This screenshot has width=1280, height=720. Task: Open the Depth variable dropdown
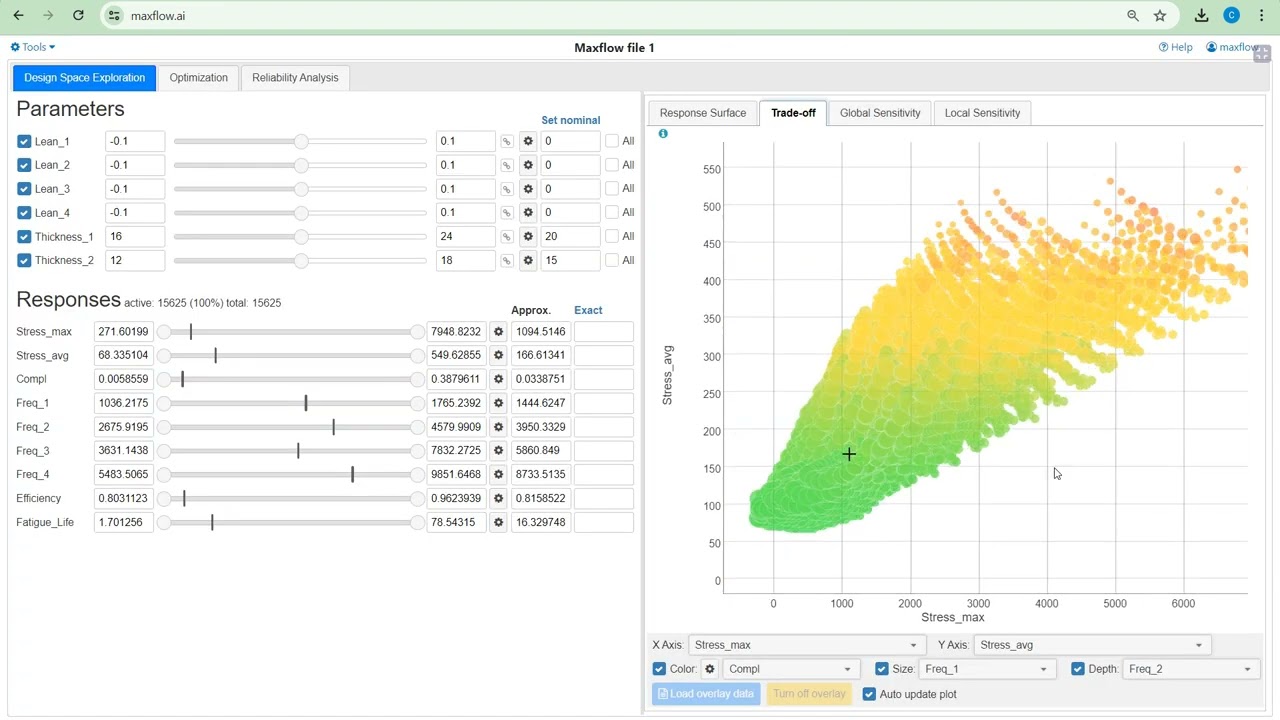[1190, 669]
